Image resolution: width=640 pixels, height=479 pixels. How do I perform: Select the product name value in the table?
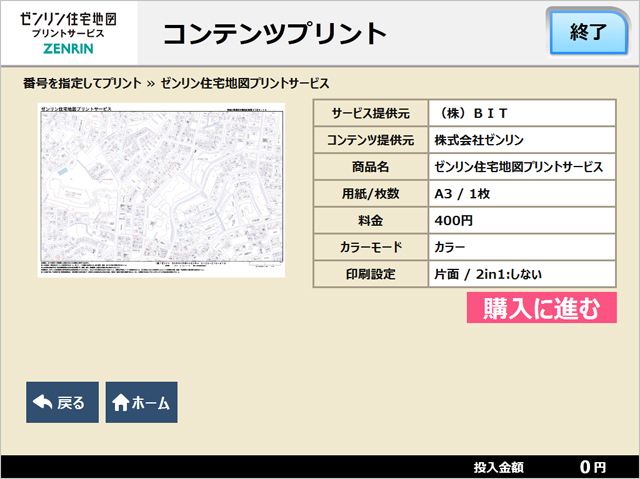[x=522, y=167]
